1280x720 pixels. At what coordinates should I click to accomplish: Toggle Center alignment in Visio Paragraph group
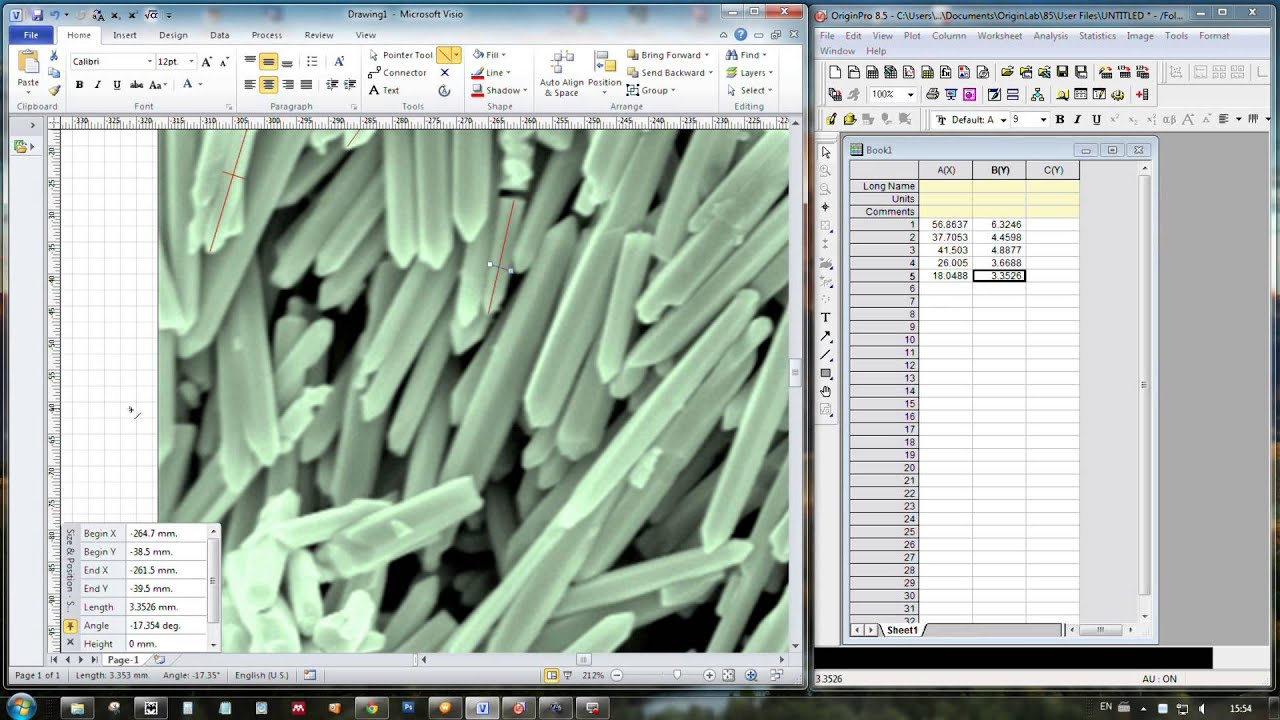268,85
